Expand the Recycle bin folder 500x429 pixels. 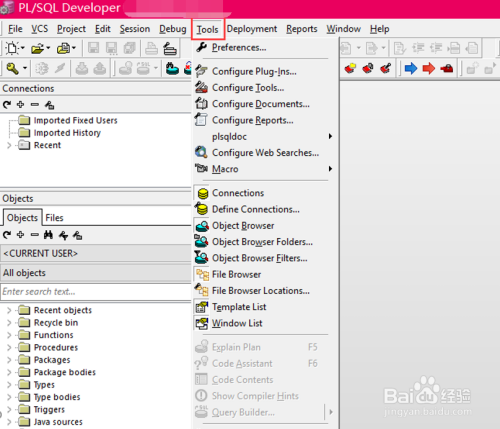pos(9,323)
